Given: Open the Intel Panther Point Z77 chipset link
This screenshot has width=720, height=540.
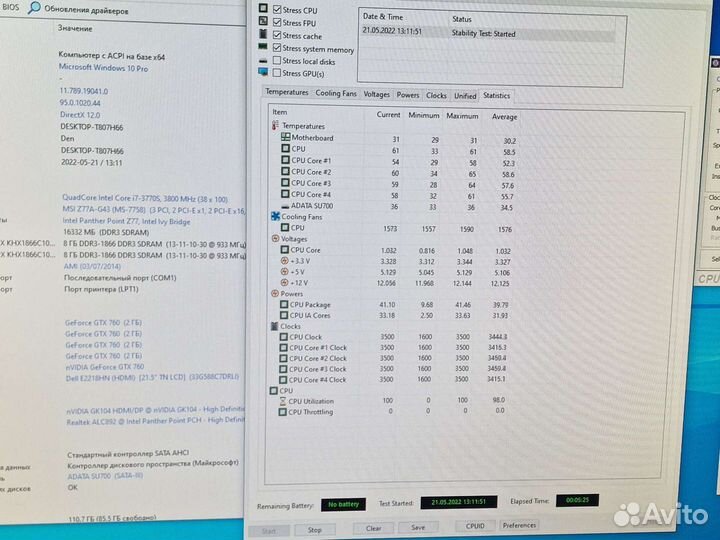Looking at the screenshot, I should tap(126, 221).
